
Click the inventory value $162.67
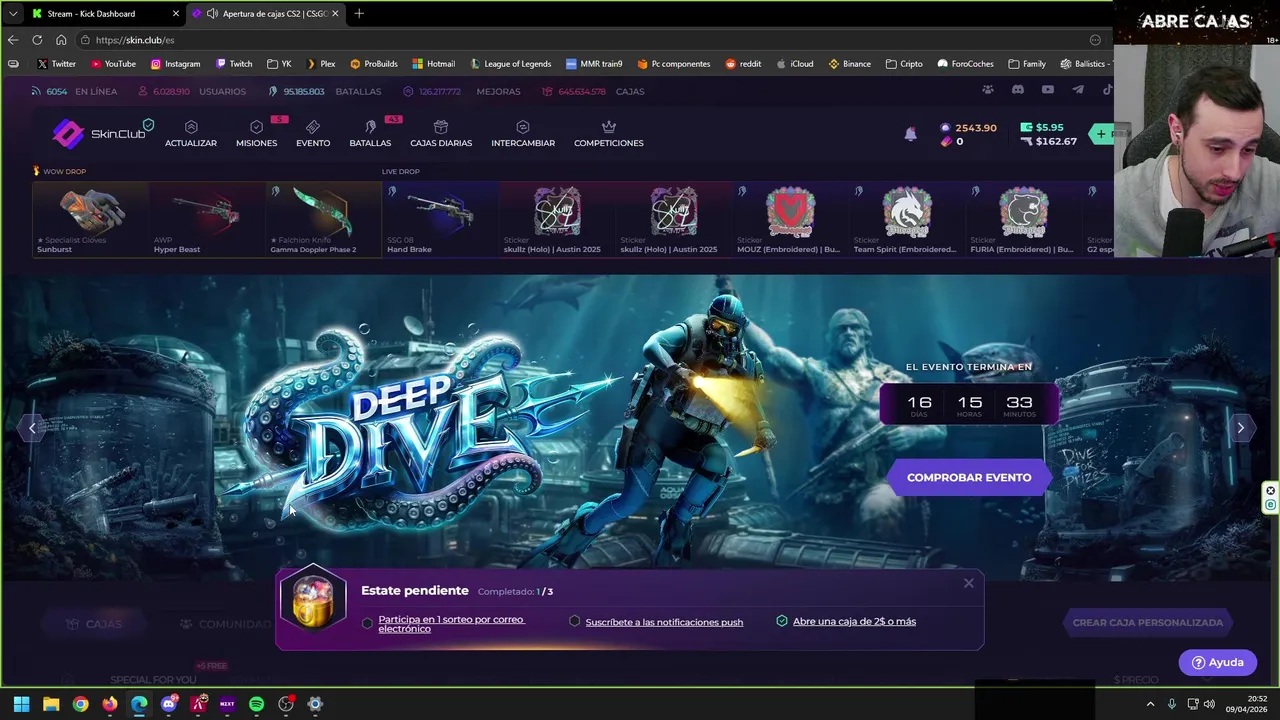pyautogui.click(x=1048, y=141)
